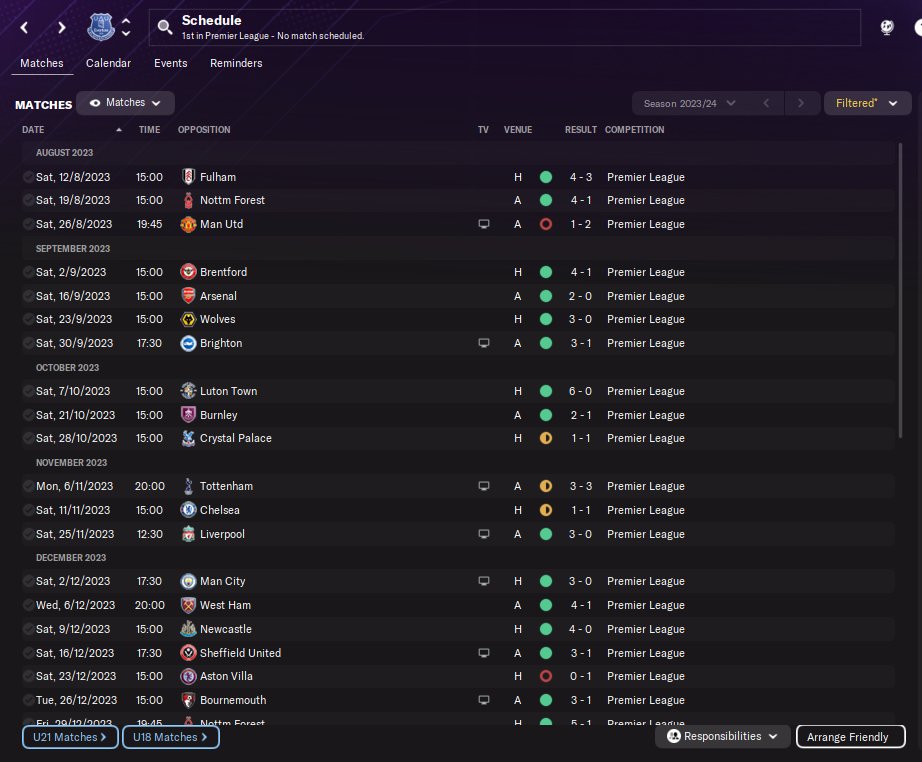Click the Sheffield United club crest

coord(188,653)
